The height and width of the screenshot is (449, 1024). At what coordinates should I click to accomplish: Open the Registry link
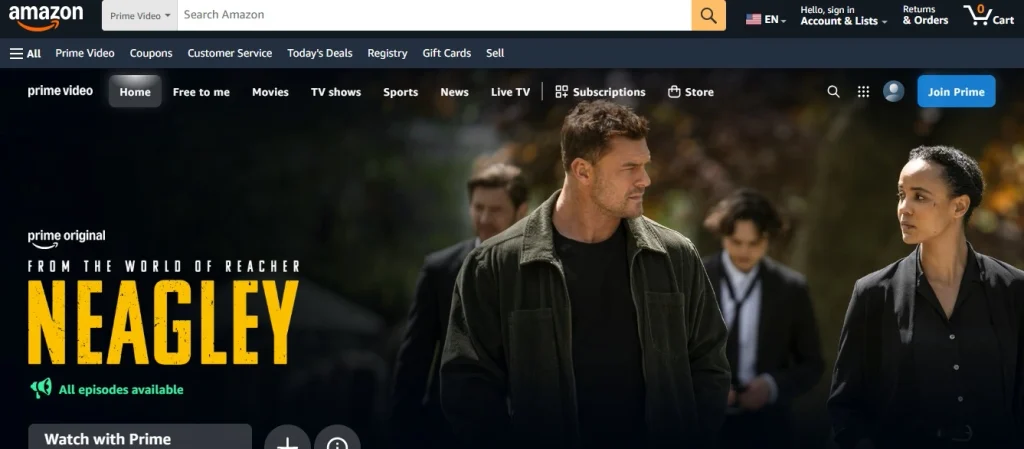coord(387,54)
